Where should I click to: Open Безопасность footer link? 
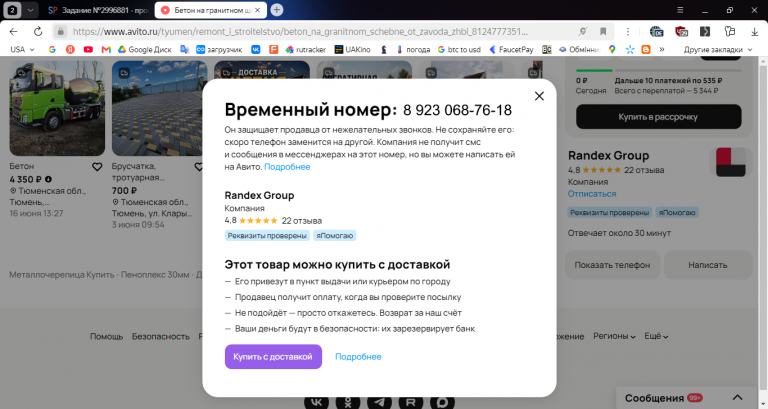pos(161,337)
